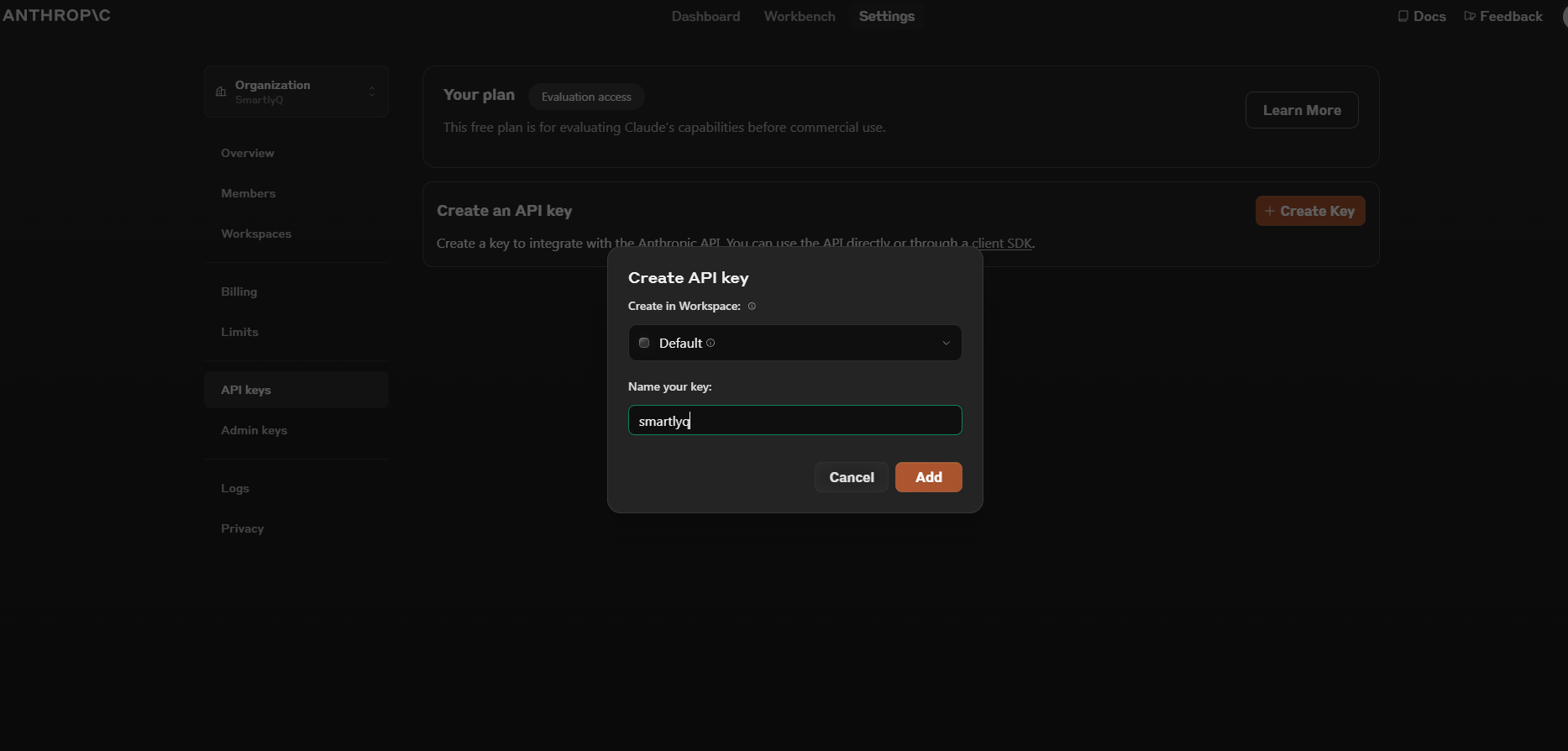Expand the Organization SmartlyQ switcher
This screenshot has height=751, width=1568.
point(296,92)
